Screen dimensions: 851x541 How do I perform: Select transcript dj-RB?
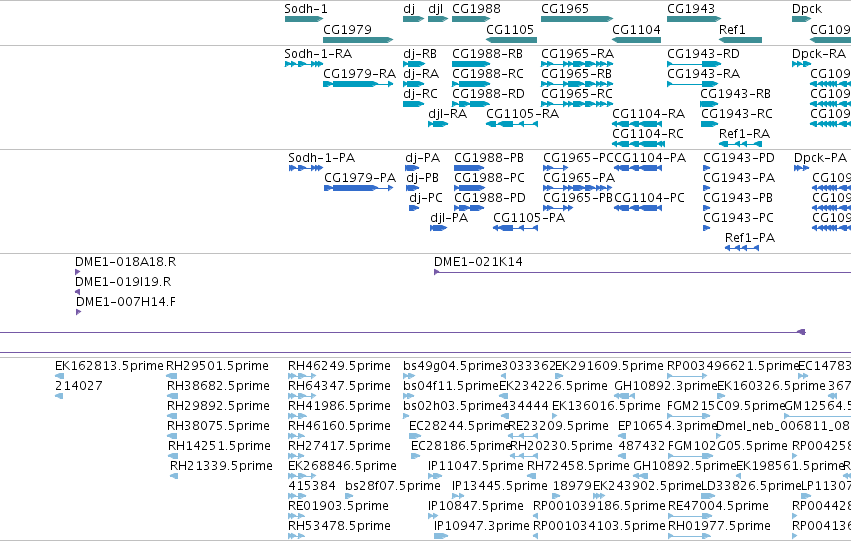click(x=414, y=64)
